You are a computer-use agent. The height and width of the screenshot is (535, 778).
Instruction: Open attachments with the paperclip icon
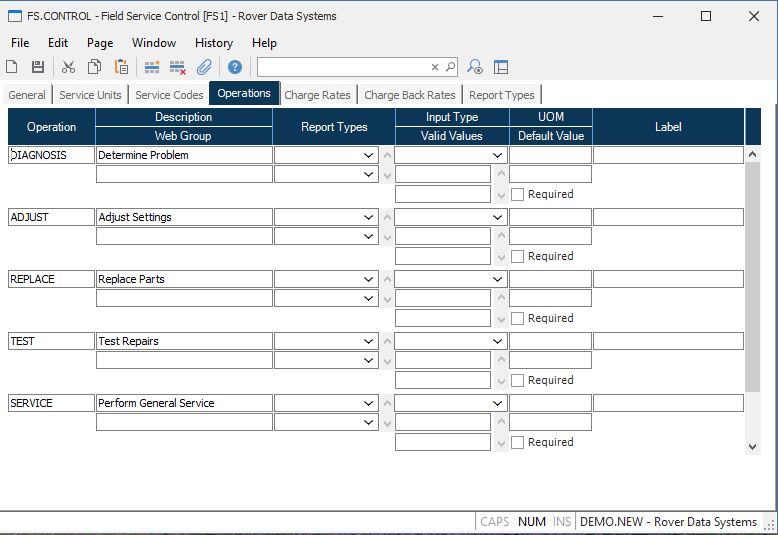click(204, 67)
